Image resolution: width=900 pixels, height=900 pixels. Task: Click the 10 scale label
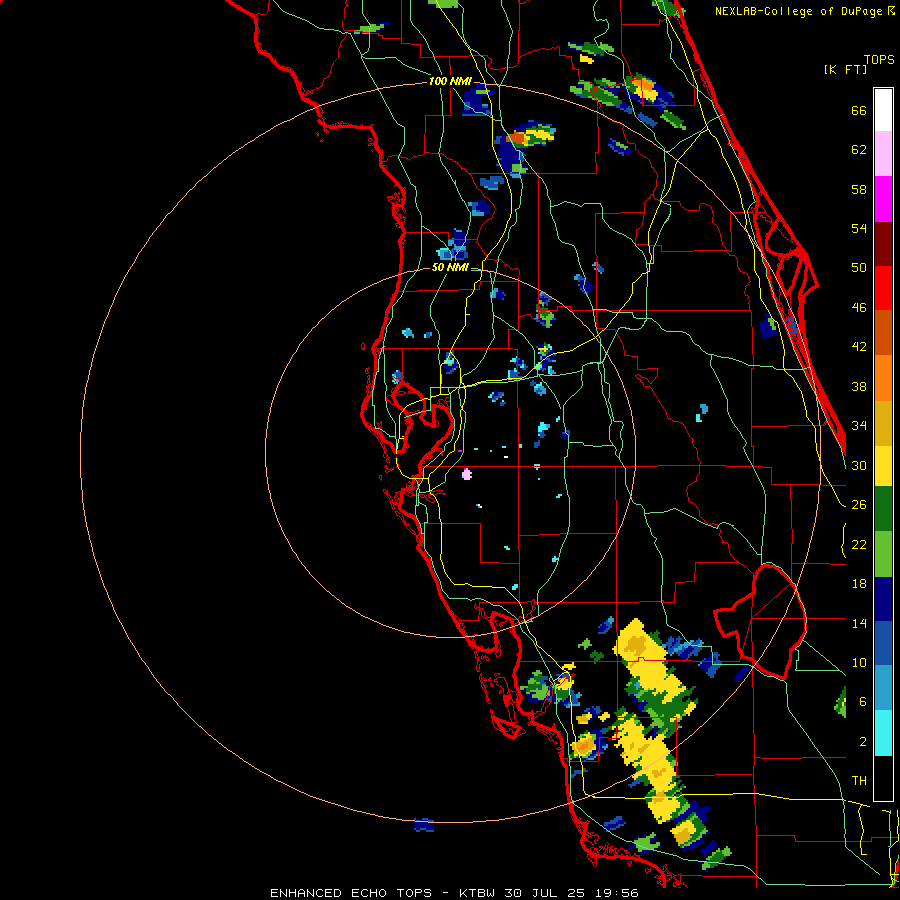[859, 663]
